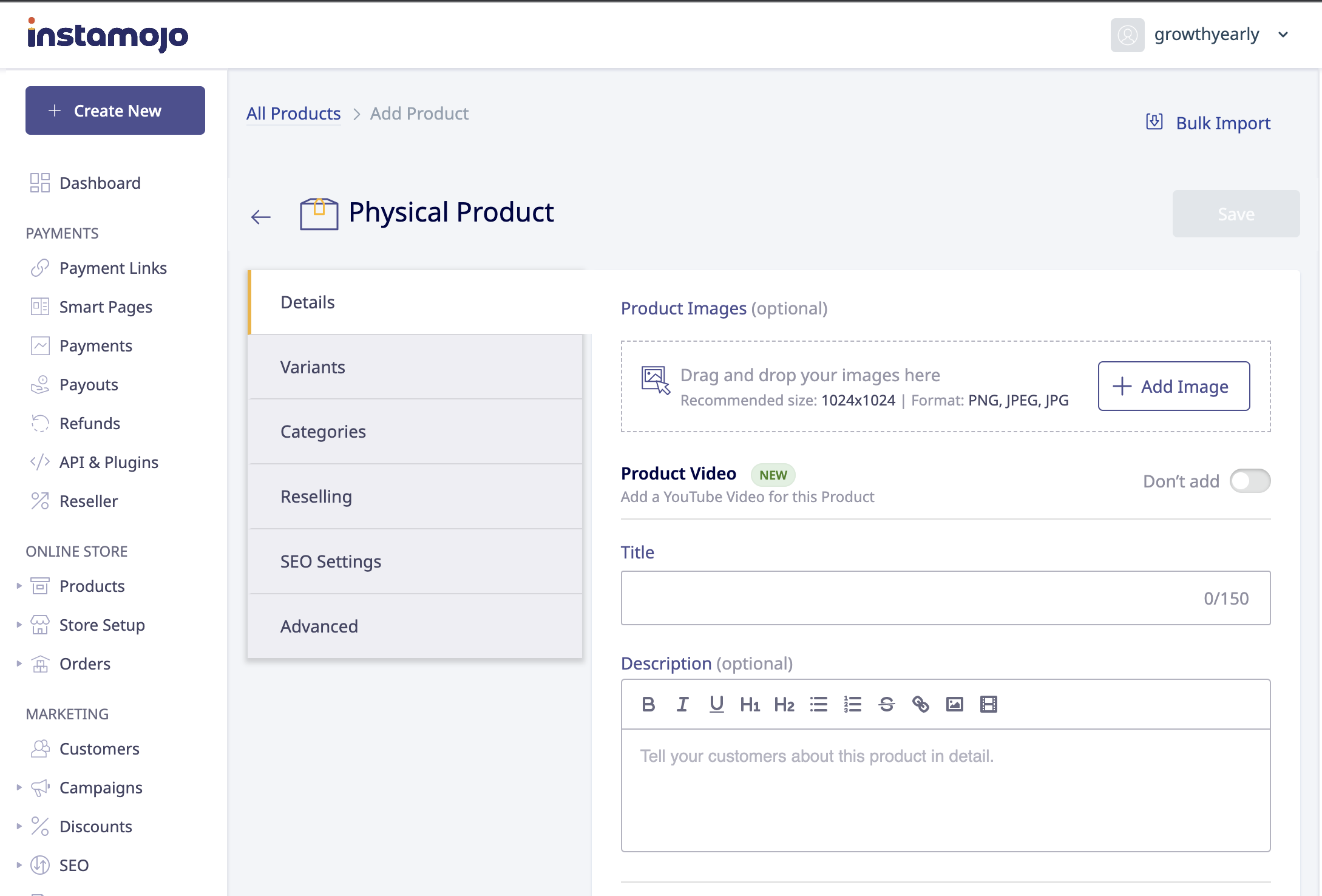Expand the SEO sidebar section
The image size is (1322, 896).
(19, 865)
